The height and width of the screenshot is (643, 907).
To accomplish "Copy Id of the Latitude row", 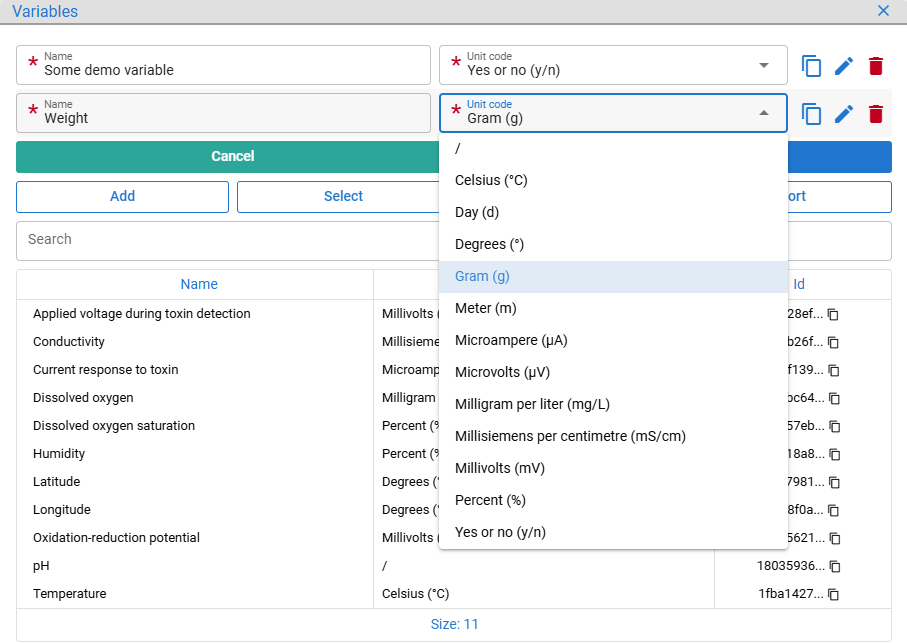I will 834,482.
